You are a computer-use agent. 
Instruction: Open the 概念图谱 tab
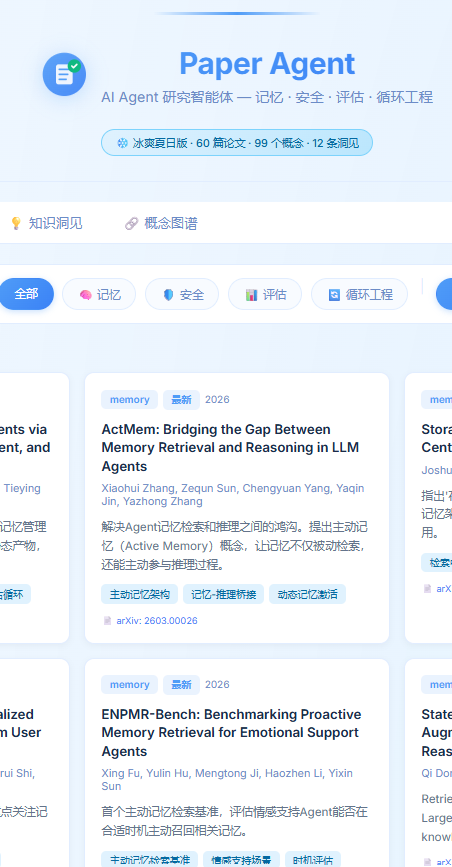161,223
